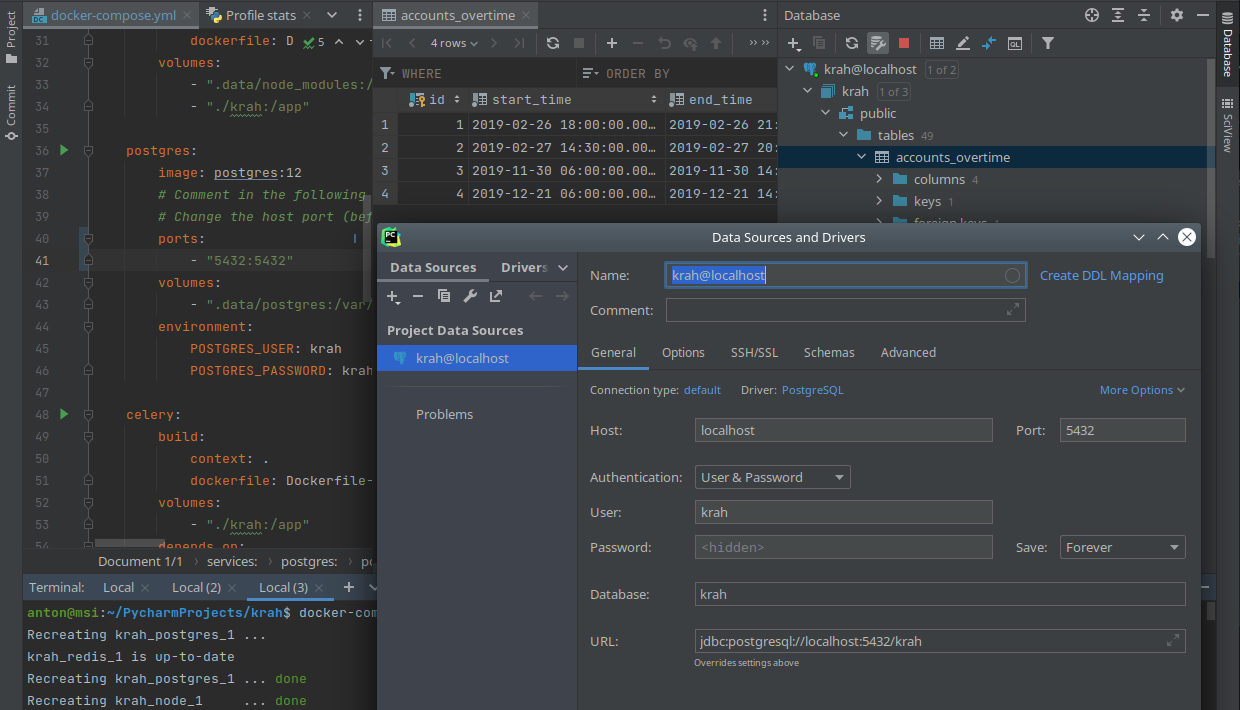Open the filter funnel in Database toolbar
This screenshot has height=710, width=1240.
pos(1047,43)
